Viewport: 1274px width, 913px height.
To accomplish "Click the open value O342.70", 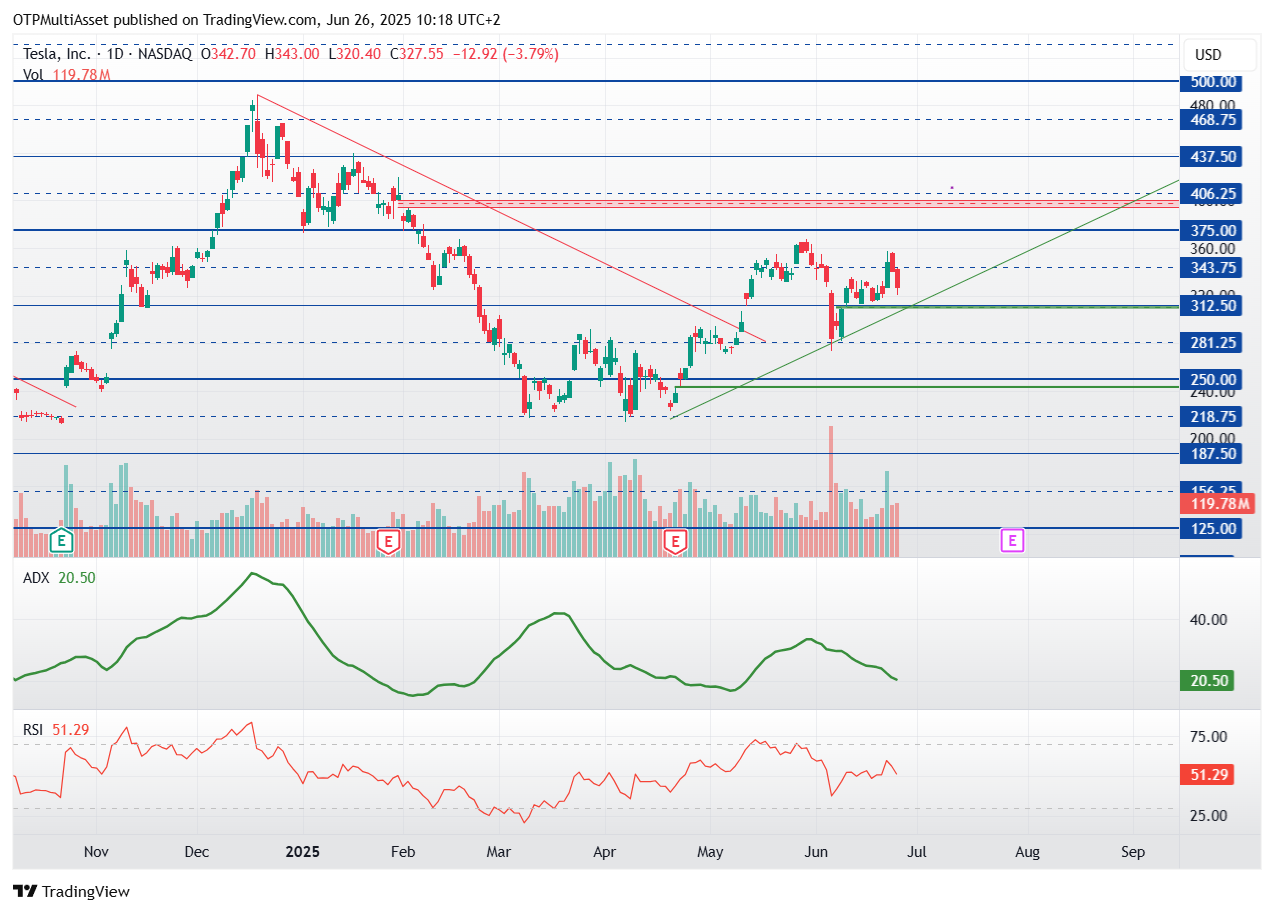I will (x=229, y=54).
